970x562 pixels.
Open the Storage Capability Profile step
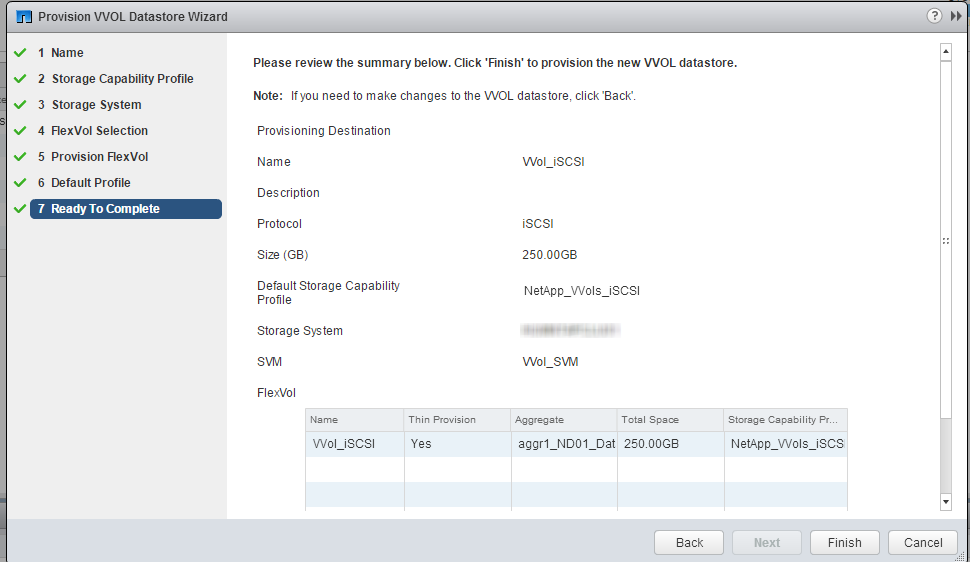[122, 79]
